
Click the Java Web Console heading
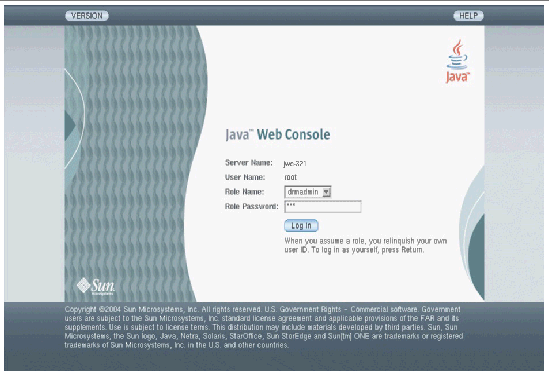tap(278, 135)
